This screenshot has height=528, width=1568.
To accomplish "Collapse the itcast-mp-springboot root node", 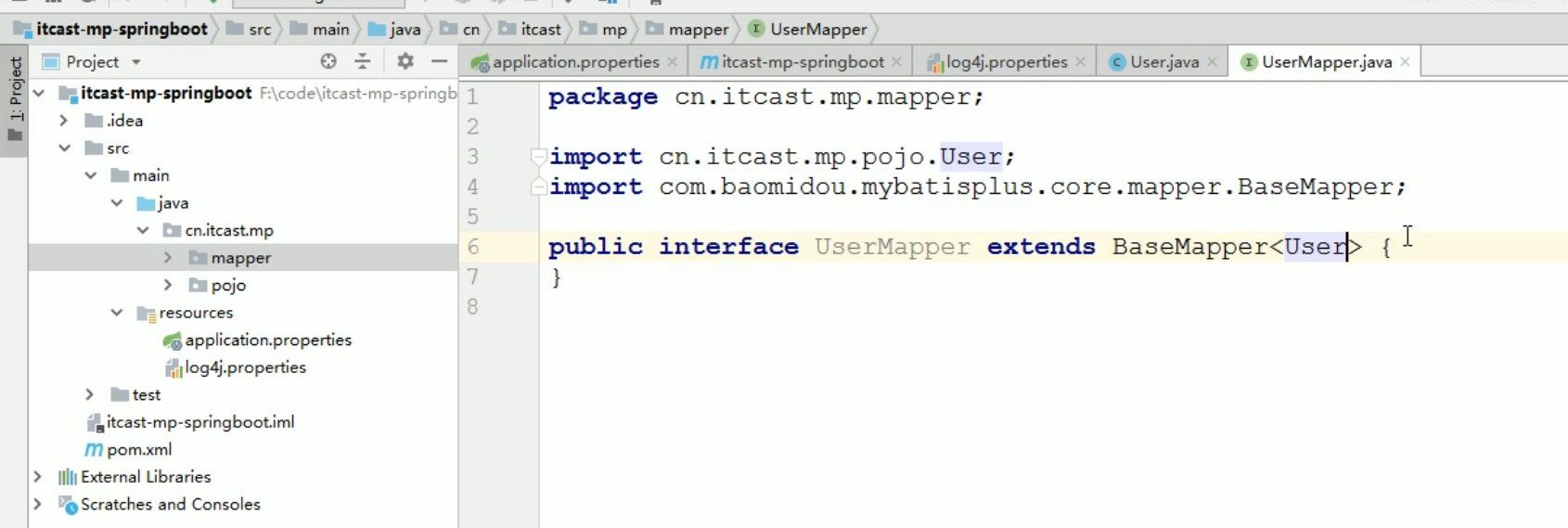I will [39, 93].
